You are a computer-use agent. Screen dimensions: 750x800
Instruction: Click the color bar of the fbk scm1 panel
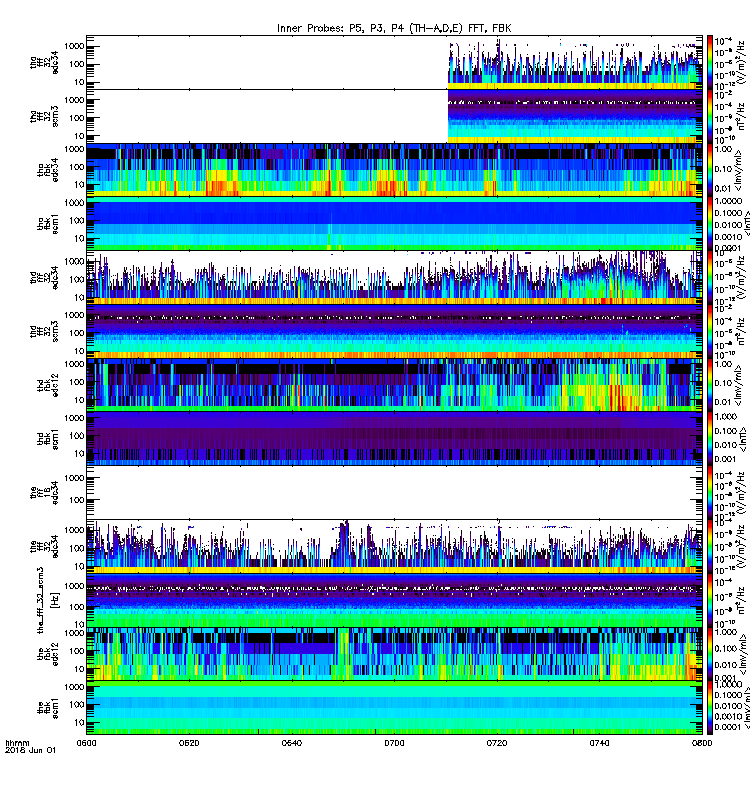coord(710,708)
